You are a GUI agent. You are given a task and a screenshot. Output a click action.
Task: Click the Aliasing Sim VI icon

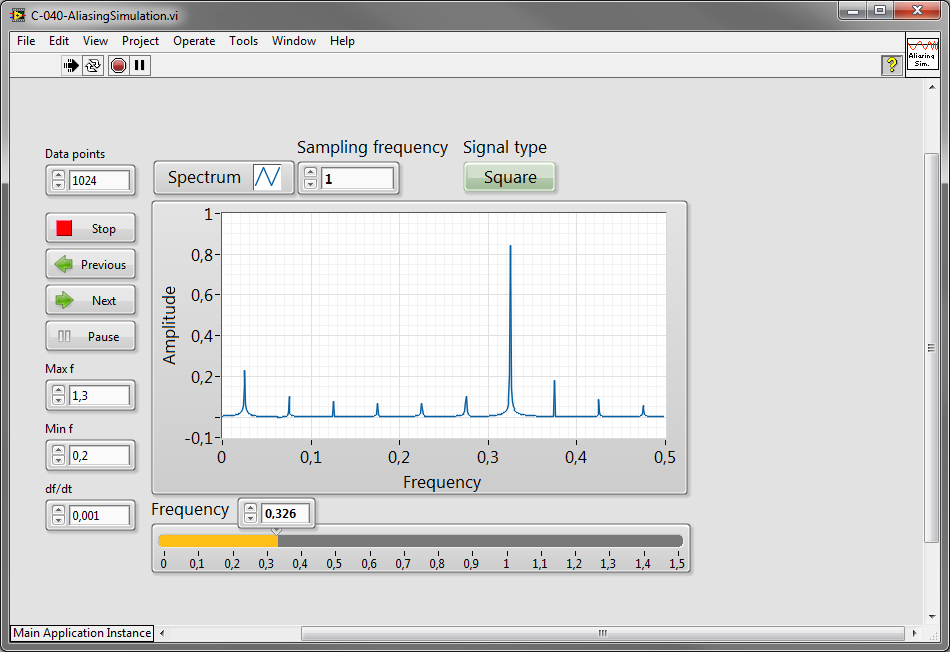(x=922, y=57)
